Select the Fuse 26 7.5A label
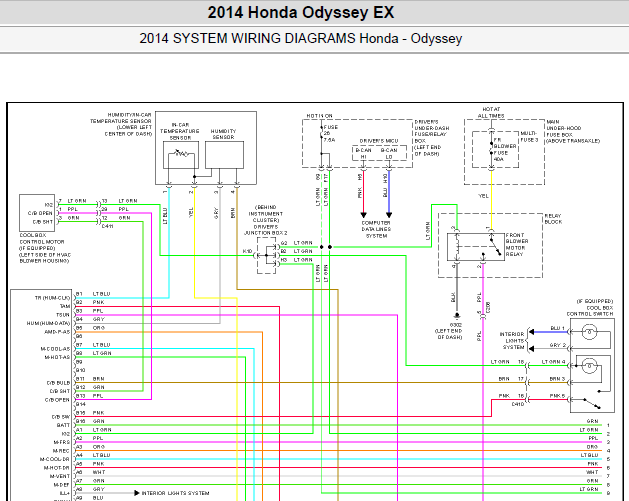The image size is (629, 501). tap(330, 133)
